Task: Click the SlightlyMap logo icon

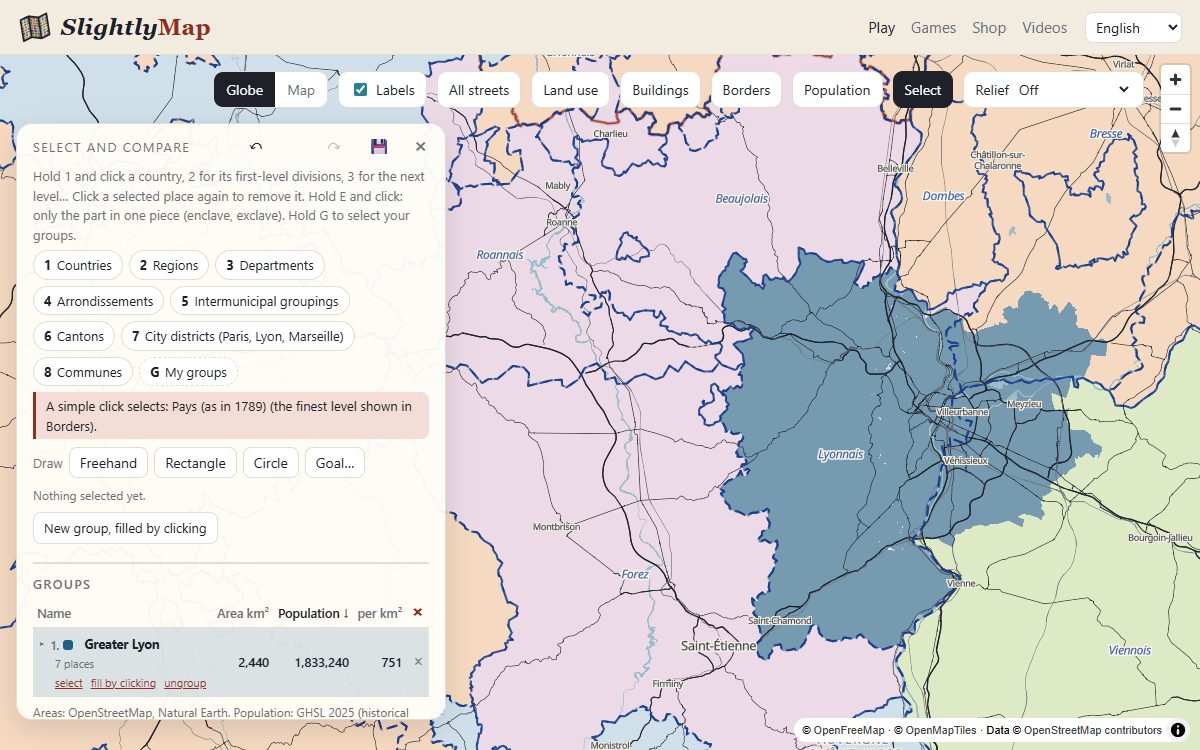Action: pos(35,27)
